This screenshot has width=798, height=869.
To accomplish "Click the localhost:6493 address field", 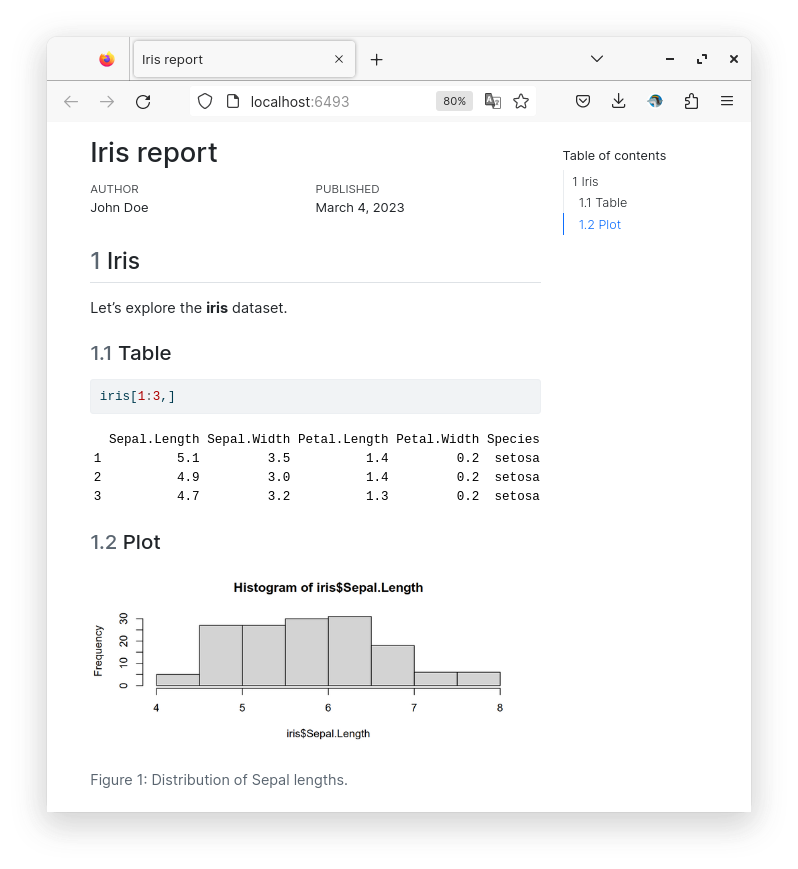I will pyautogui.click(x=330, y=101).
